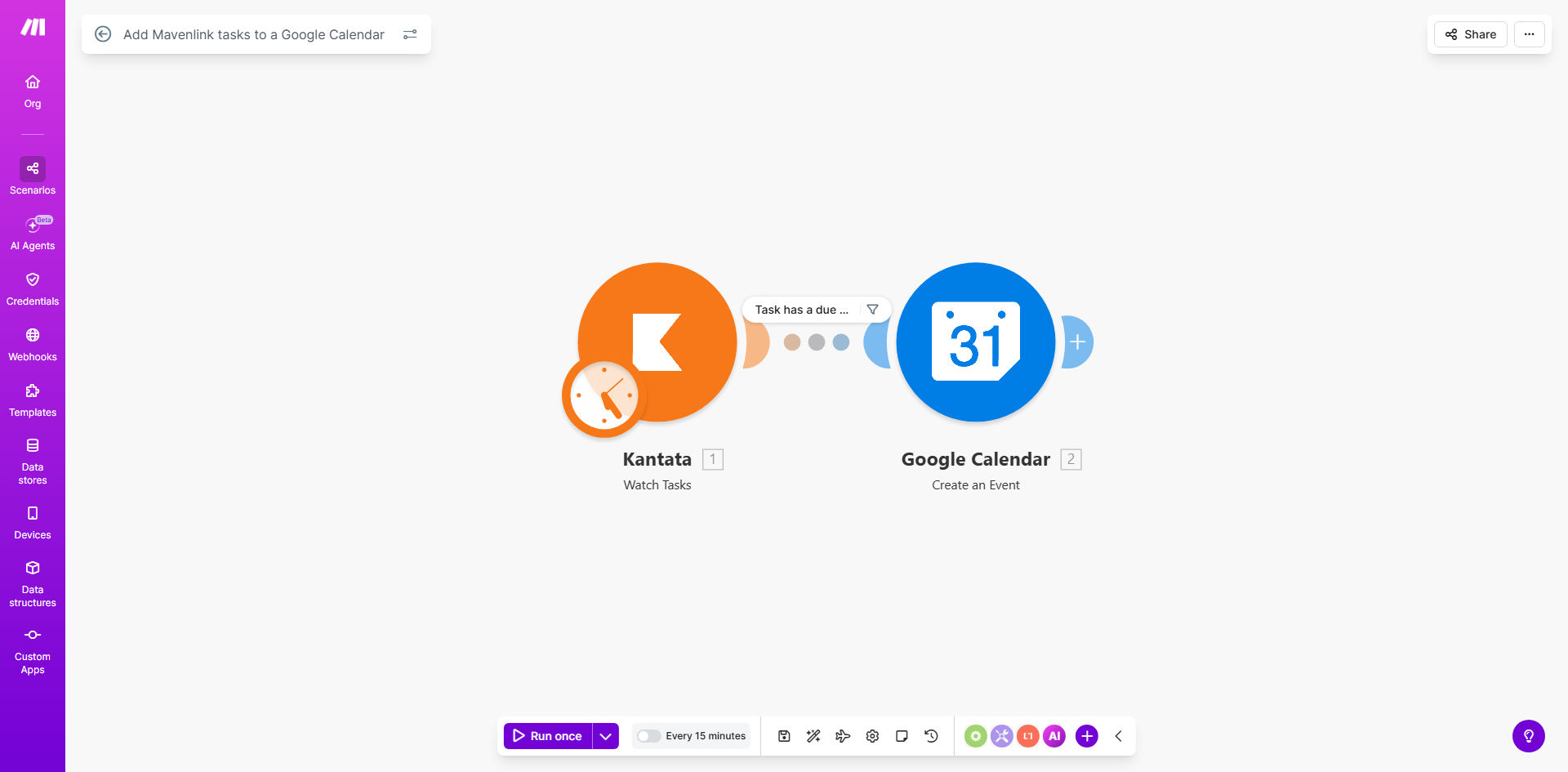Open AI Agents beta section
The height and width of the screenshot is (772, 1568).
pos(33,233)
